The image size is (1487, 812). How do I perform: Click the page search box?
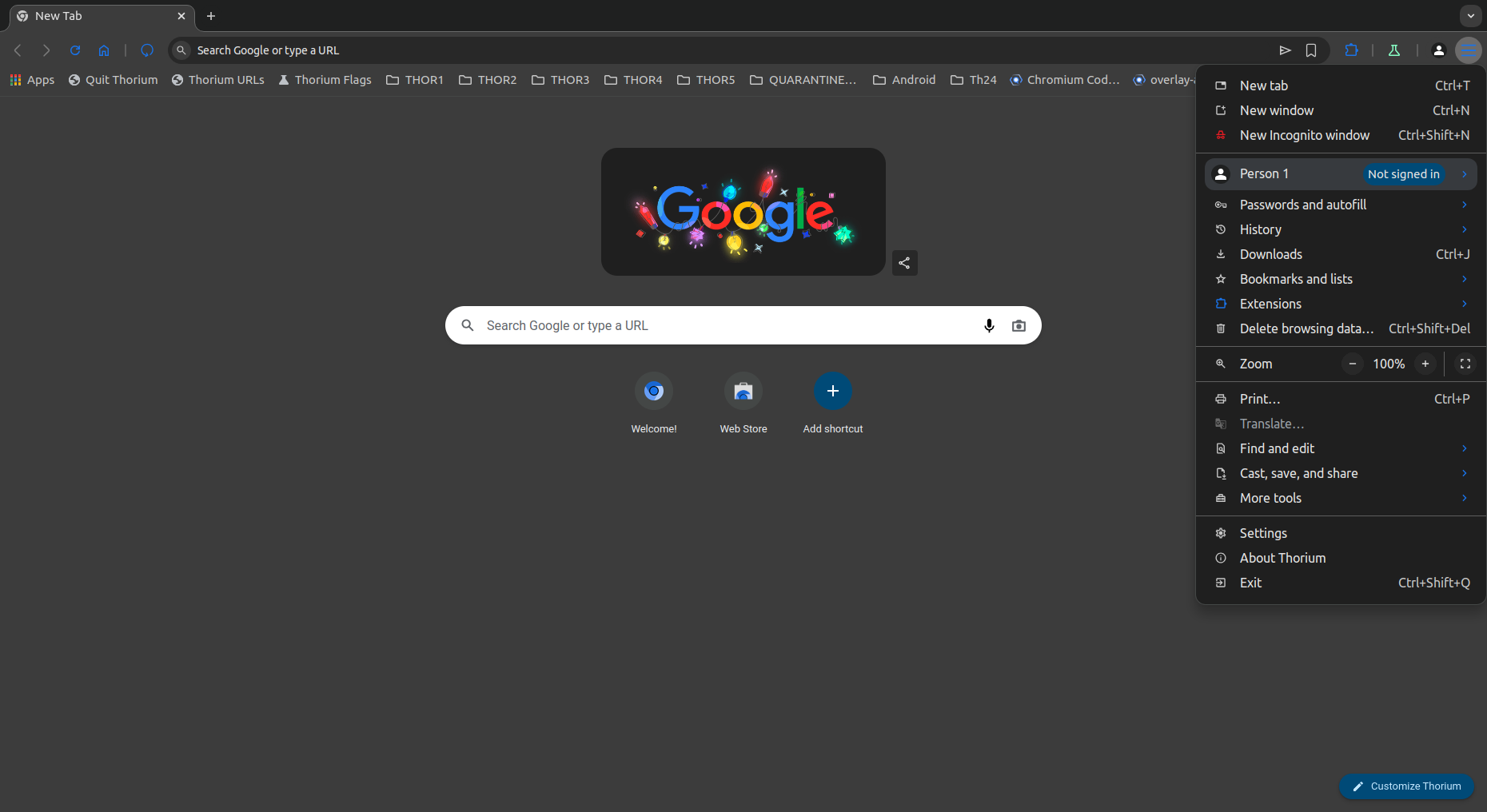pos(743,325)
